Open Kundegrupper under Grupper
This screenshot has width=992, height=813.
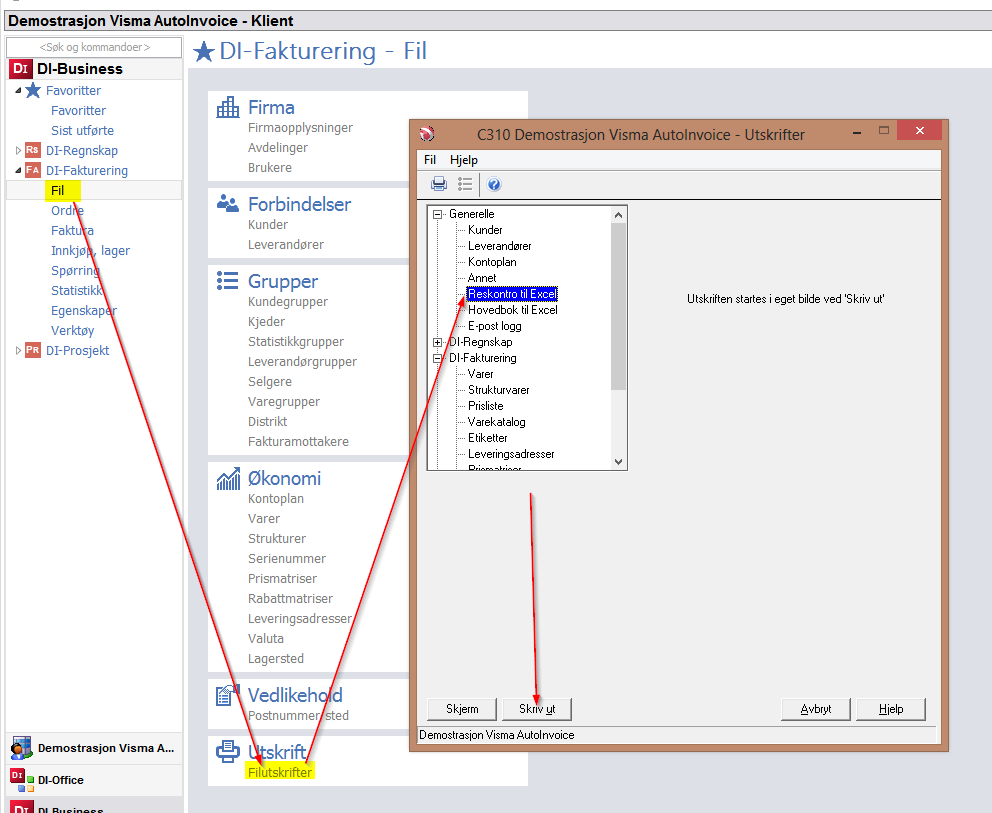[288, 301]
